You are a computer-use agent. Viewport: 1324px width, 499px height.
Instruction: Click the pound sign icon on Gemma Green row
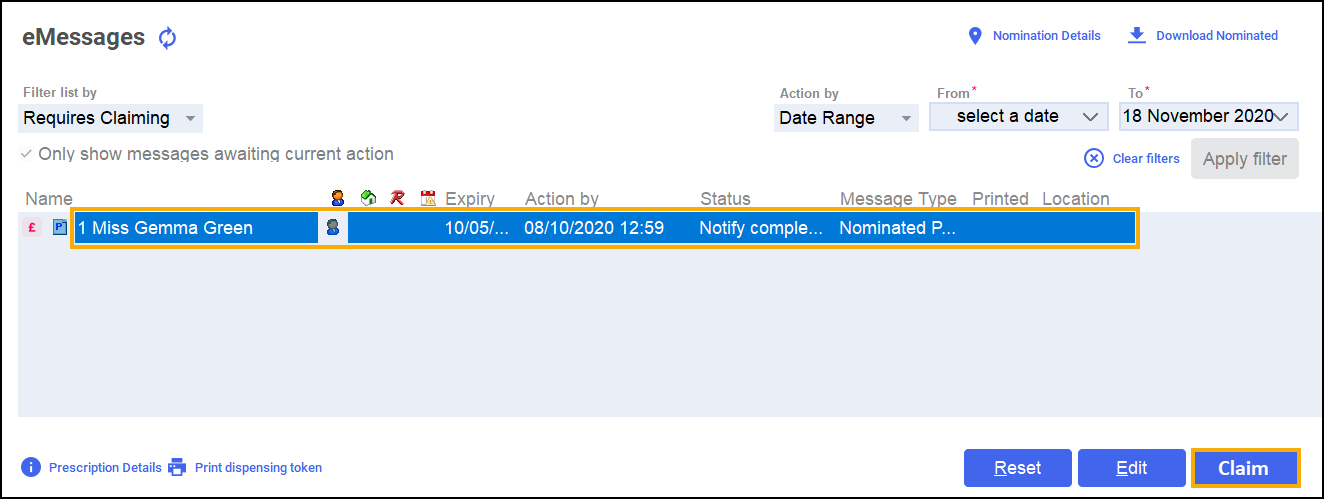click(x=33, y=228)
